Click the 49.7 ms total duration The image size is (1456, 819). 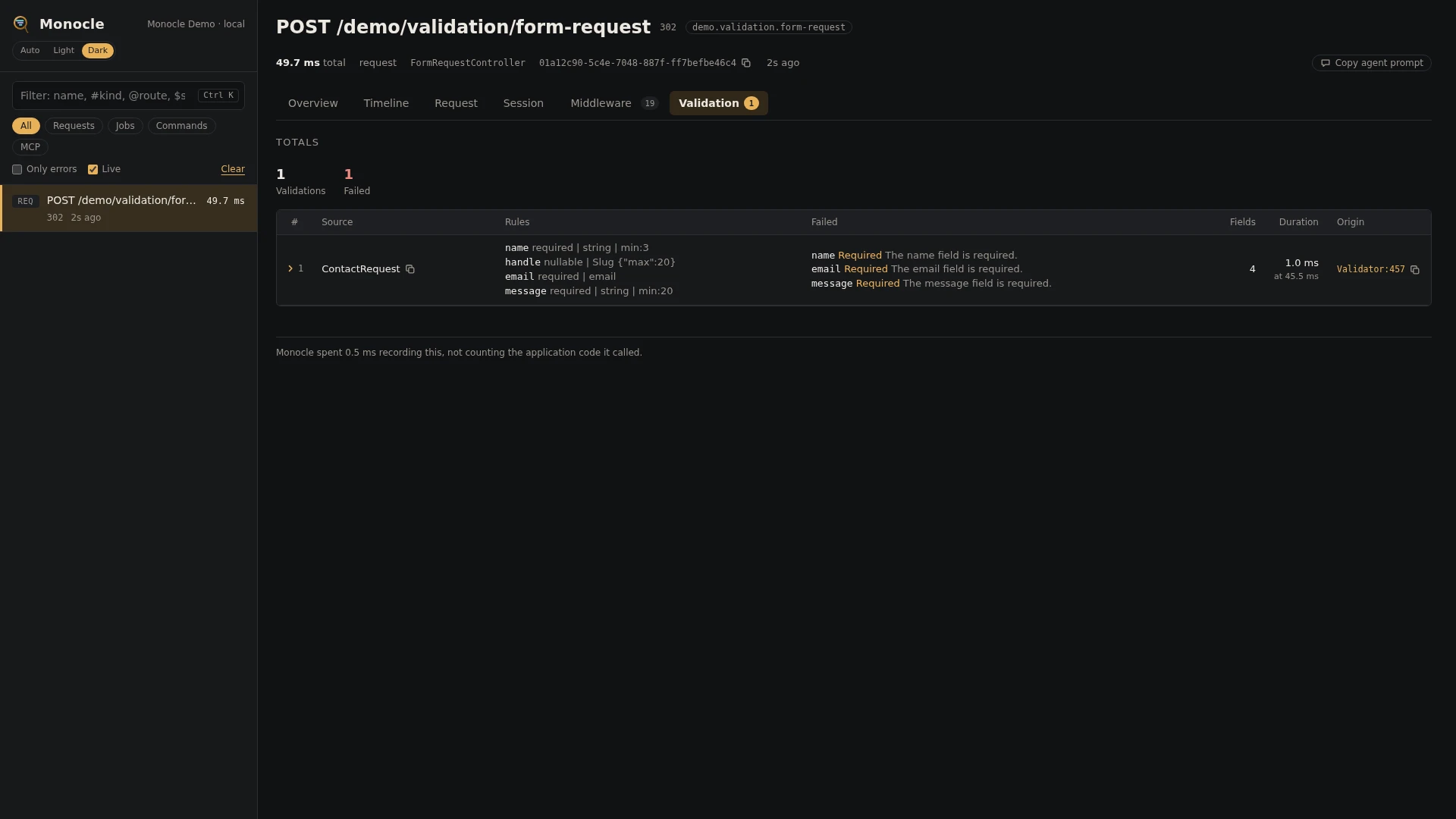pos(310,63)
